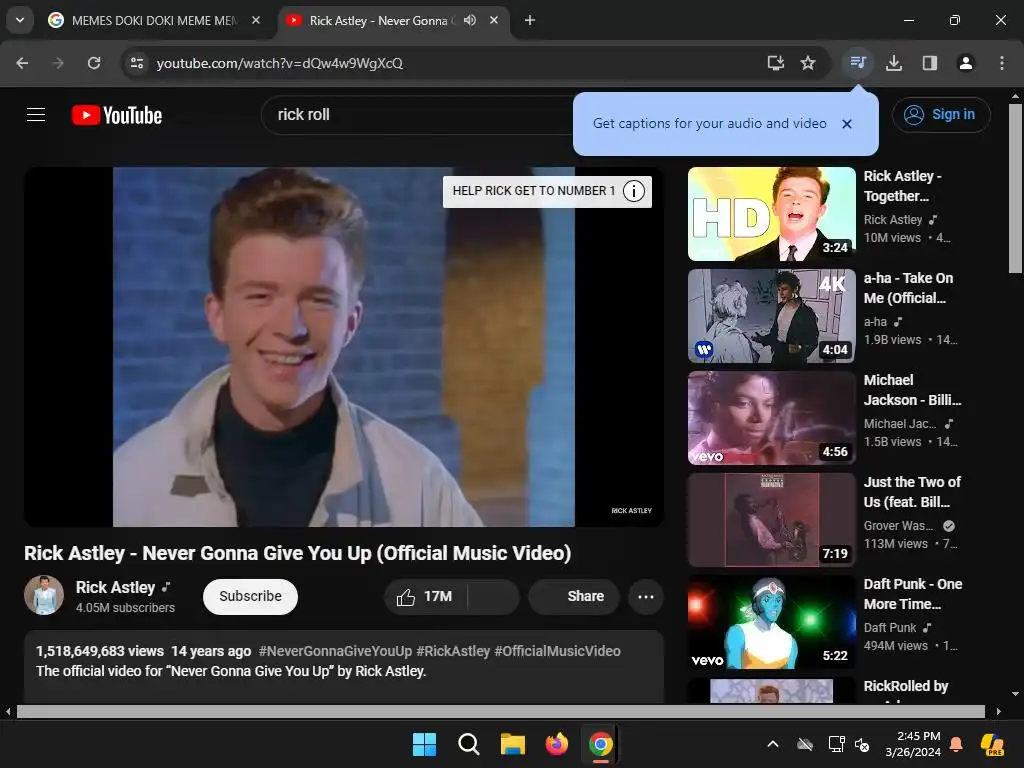Open the Chrome profile avatar

pos(966,63)
